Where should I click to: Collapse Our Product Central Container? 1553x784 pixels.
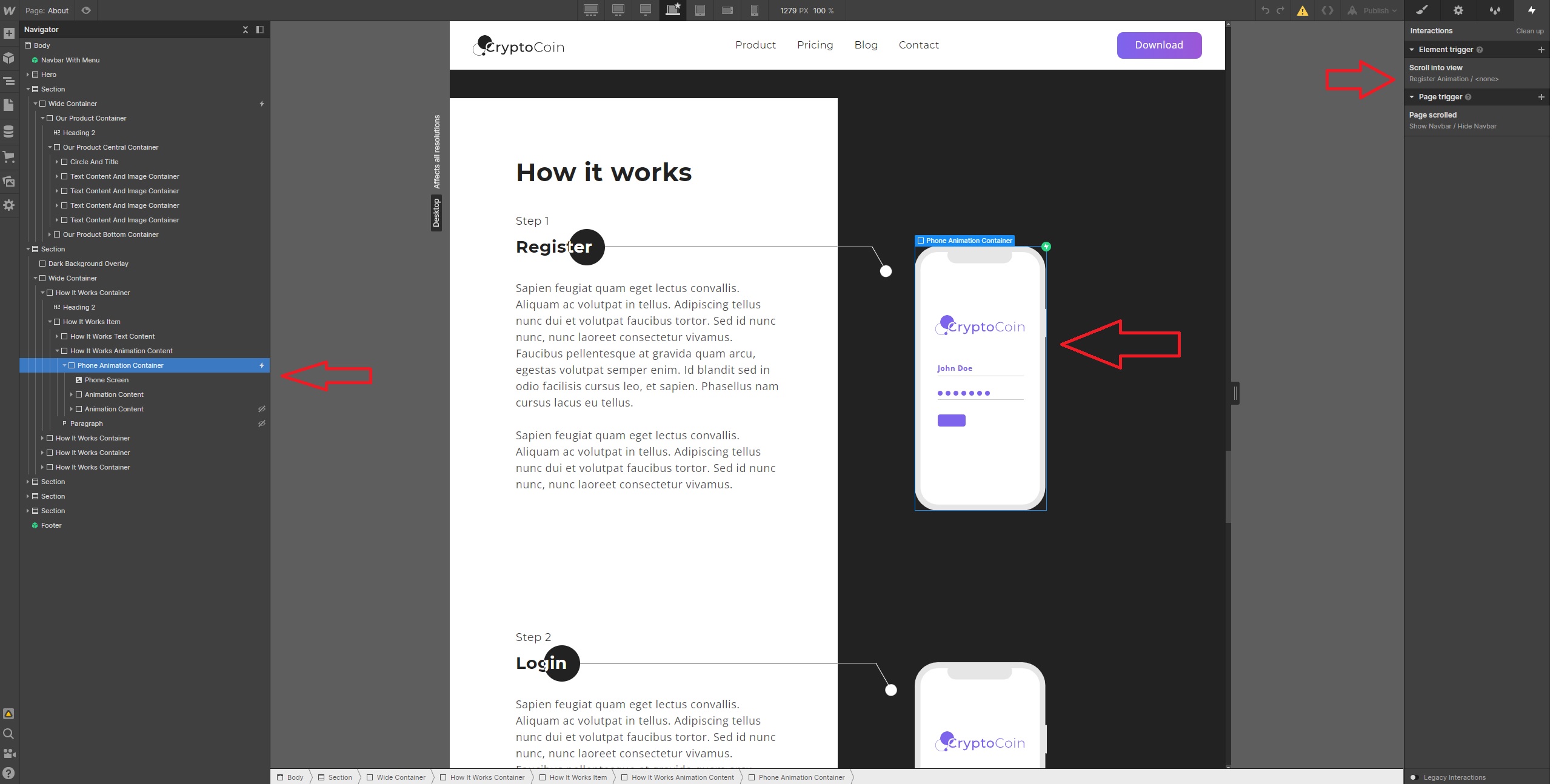point(50,147)
